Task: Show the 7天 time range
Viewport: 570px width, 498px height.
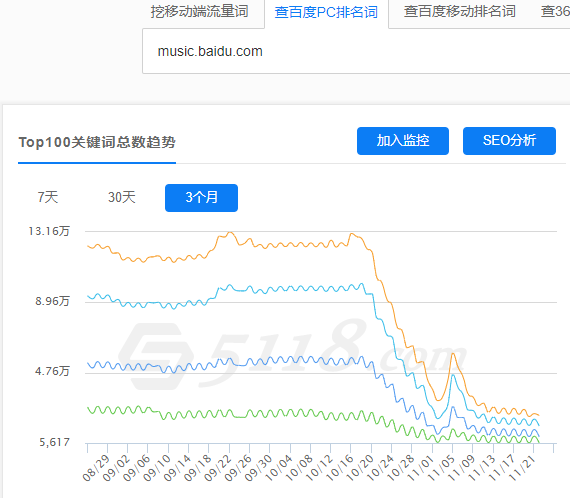Action: pos(48,197)
